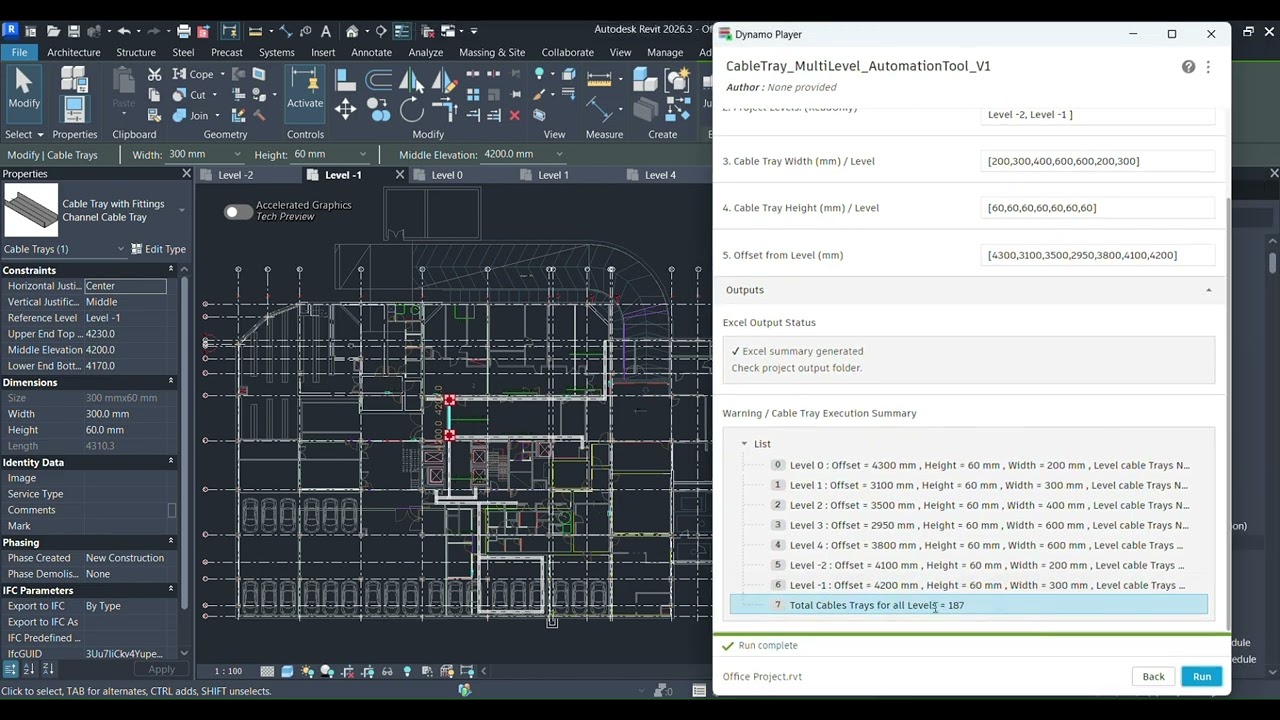Click Edit Type in the Properties palette
1280x720 pixels.
pos(157,249)
